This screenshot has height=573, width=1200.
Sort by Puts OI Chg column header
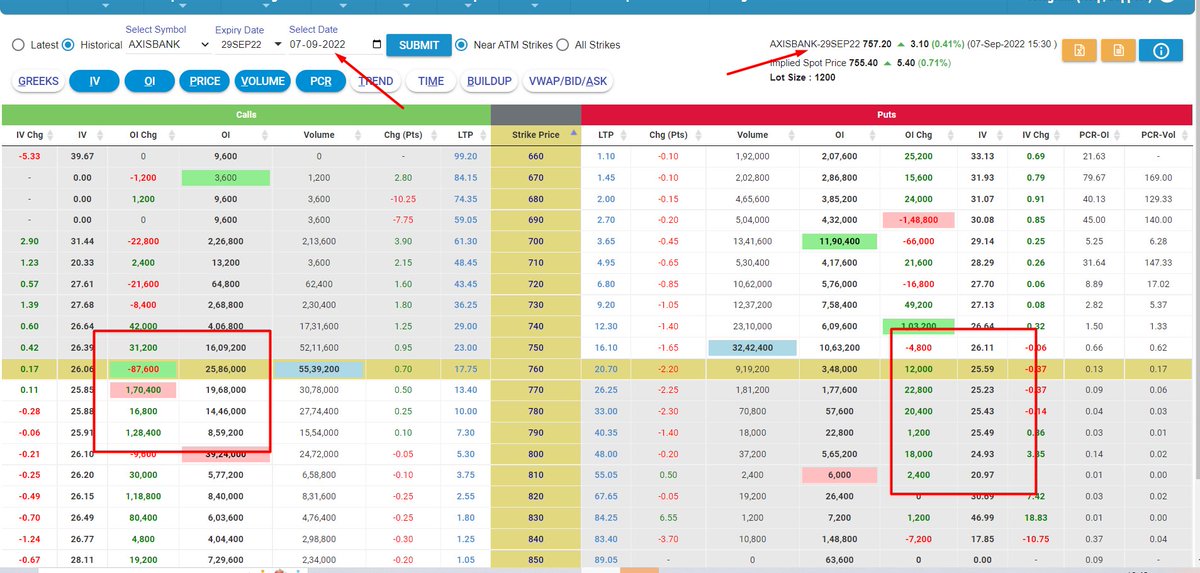pos(917,134)
